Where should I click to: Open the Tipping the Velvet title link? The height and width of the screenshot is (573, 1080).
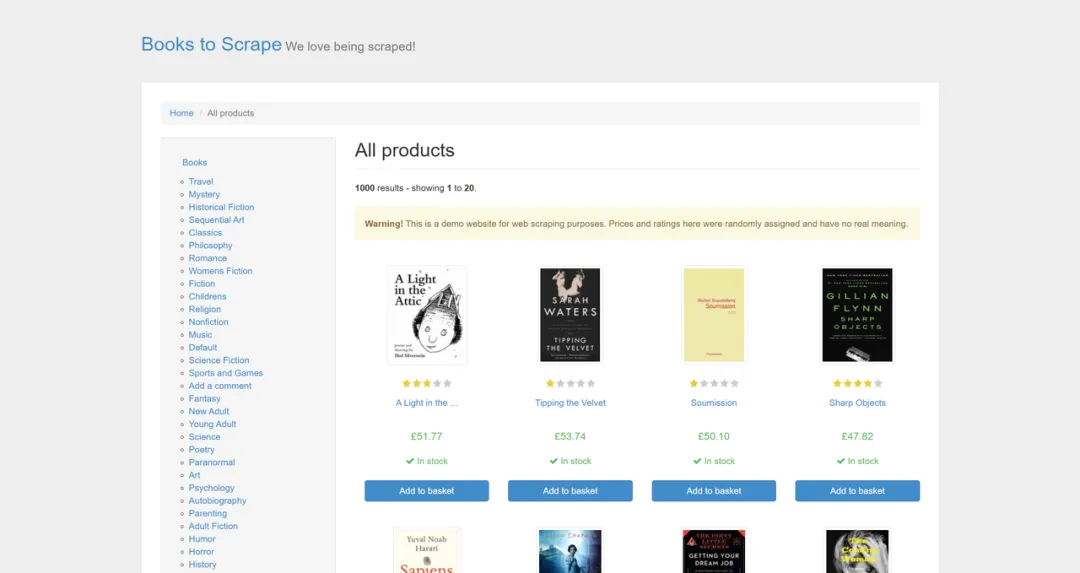[x=570, y=403]
